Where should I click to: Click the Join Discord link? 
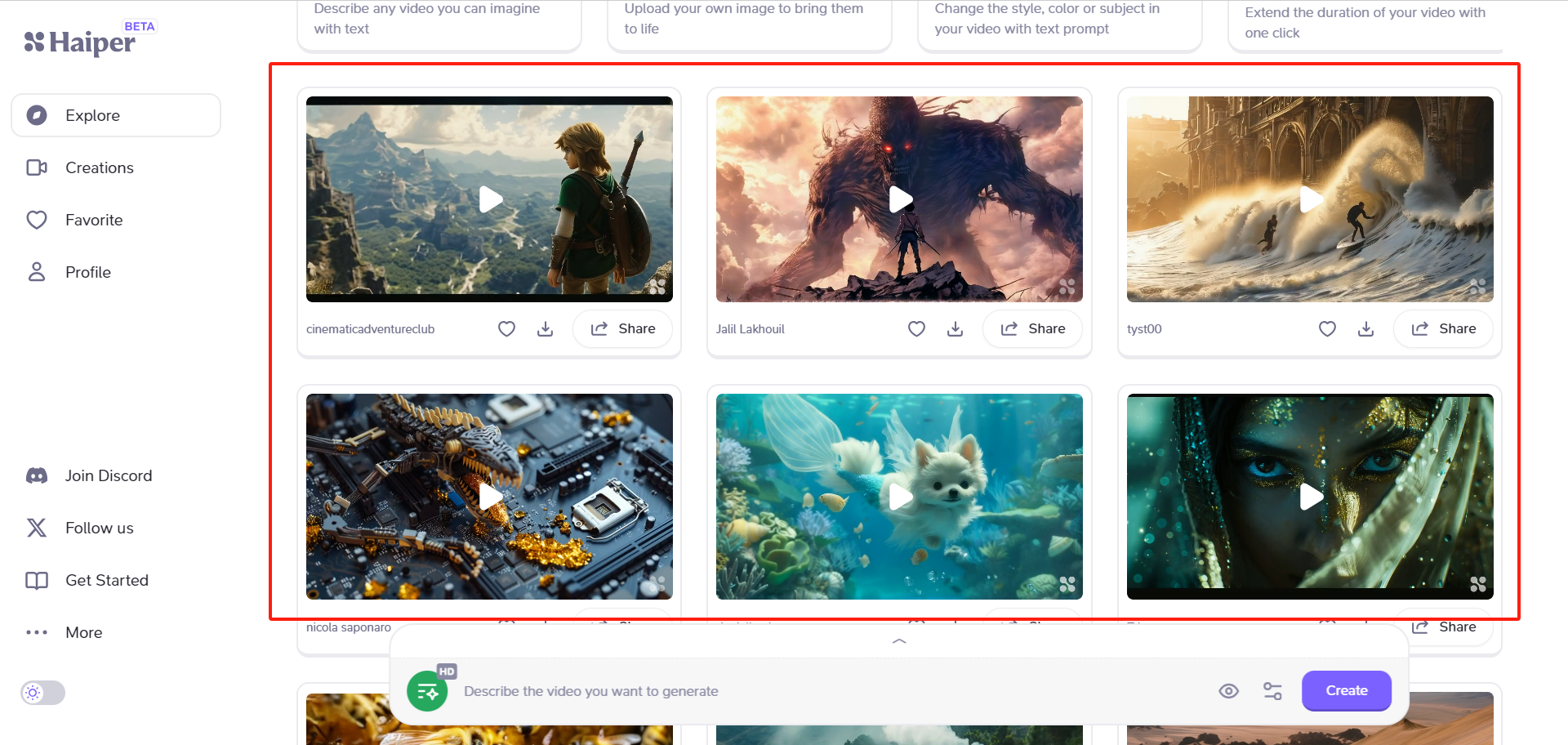pos(108,475)
